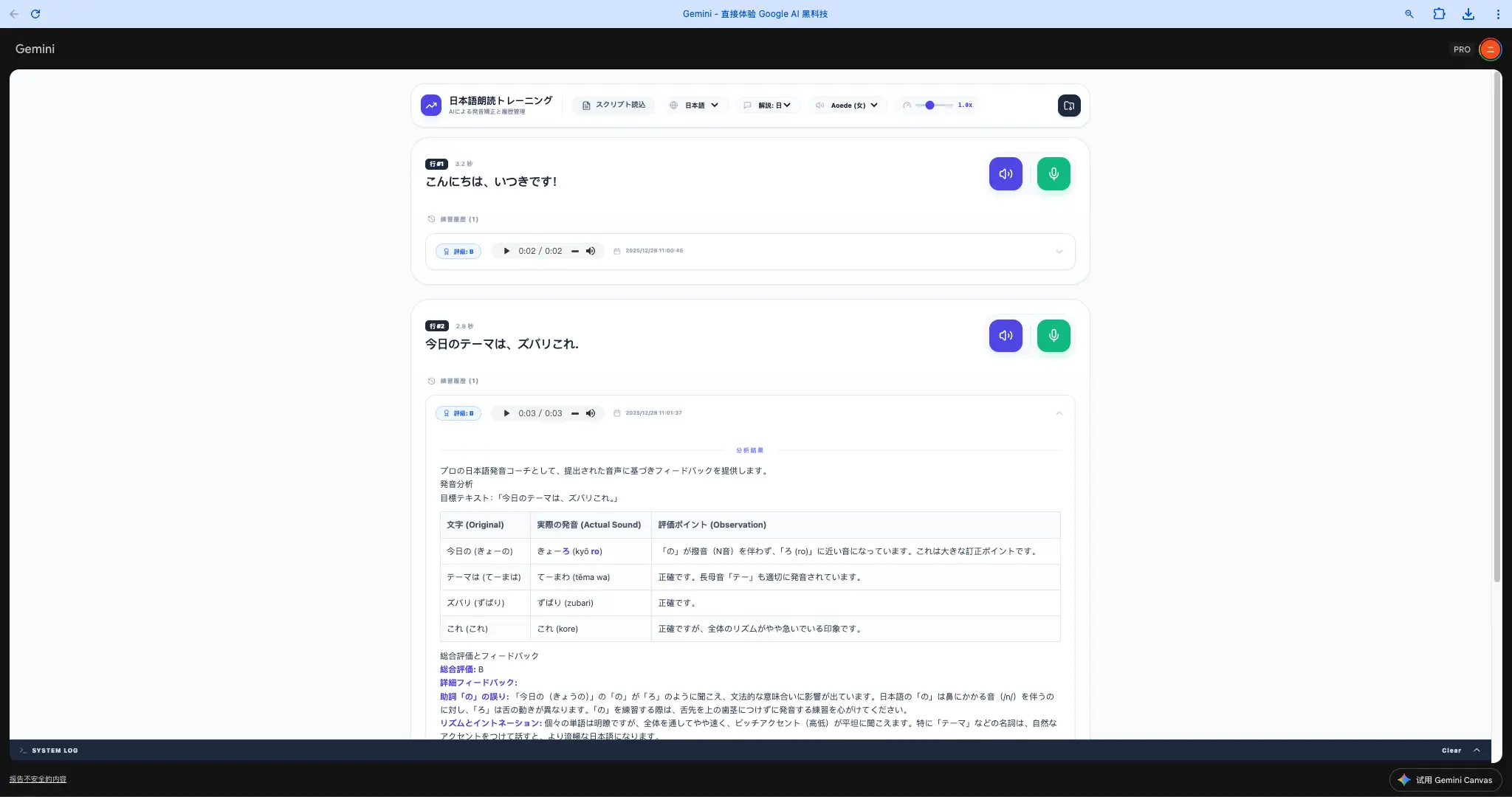Image resolution: width=1512 pixels, height=797 pixels.
Task: Click the purple trend-arrow app logo
Action: (x=431, y=106)
